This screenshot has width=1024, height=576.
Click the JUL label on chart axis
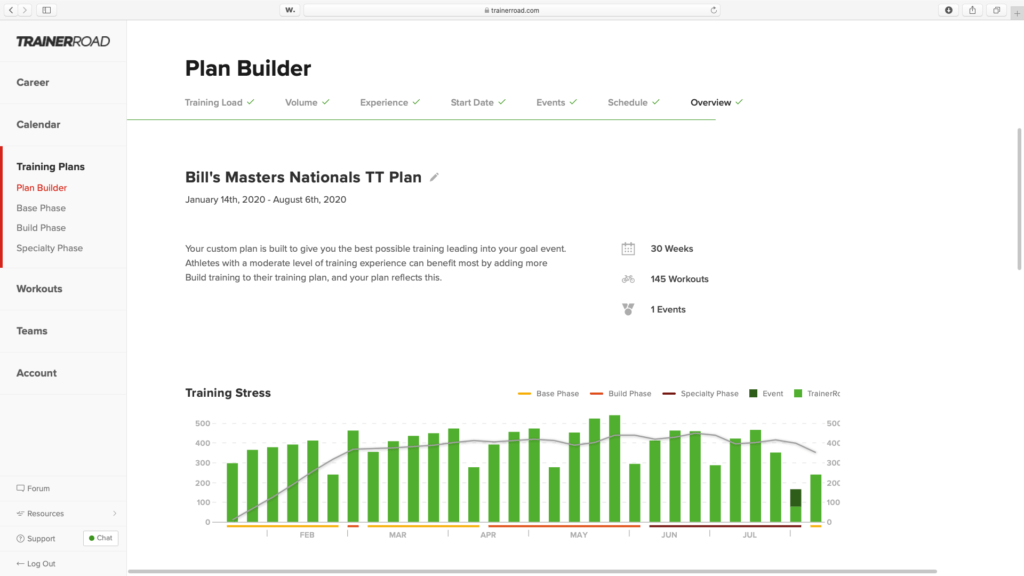click(x=750, y=535)
